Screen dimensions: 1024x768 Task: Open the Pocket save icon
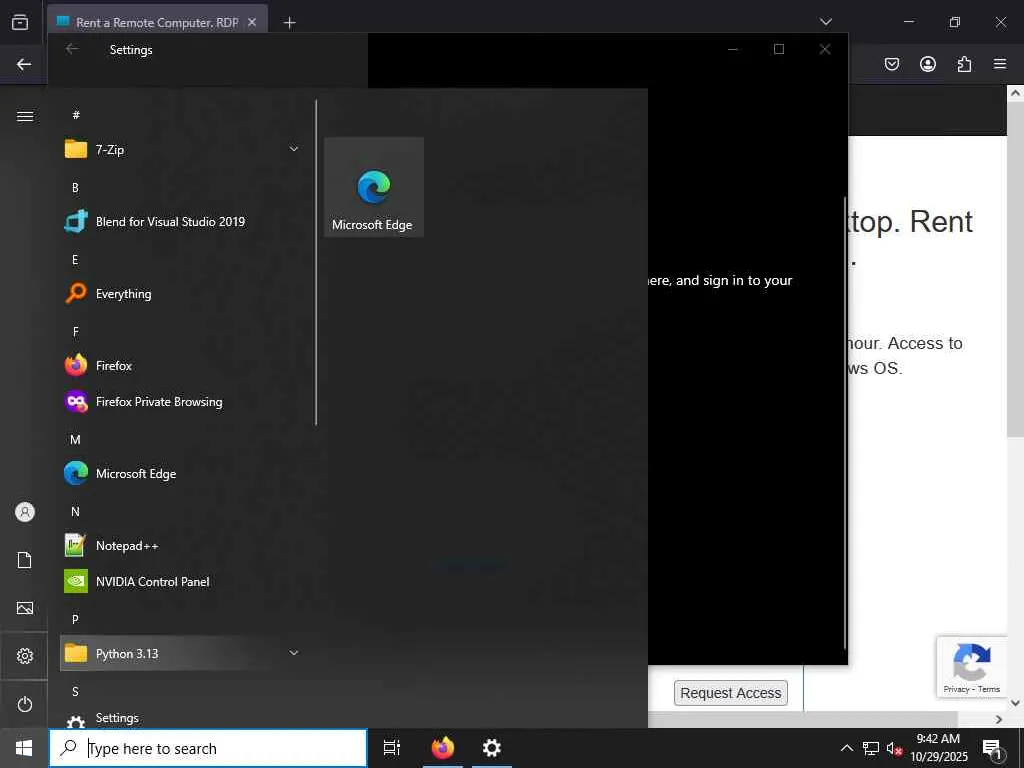coord(892,64)
